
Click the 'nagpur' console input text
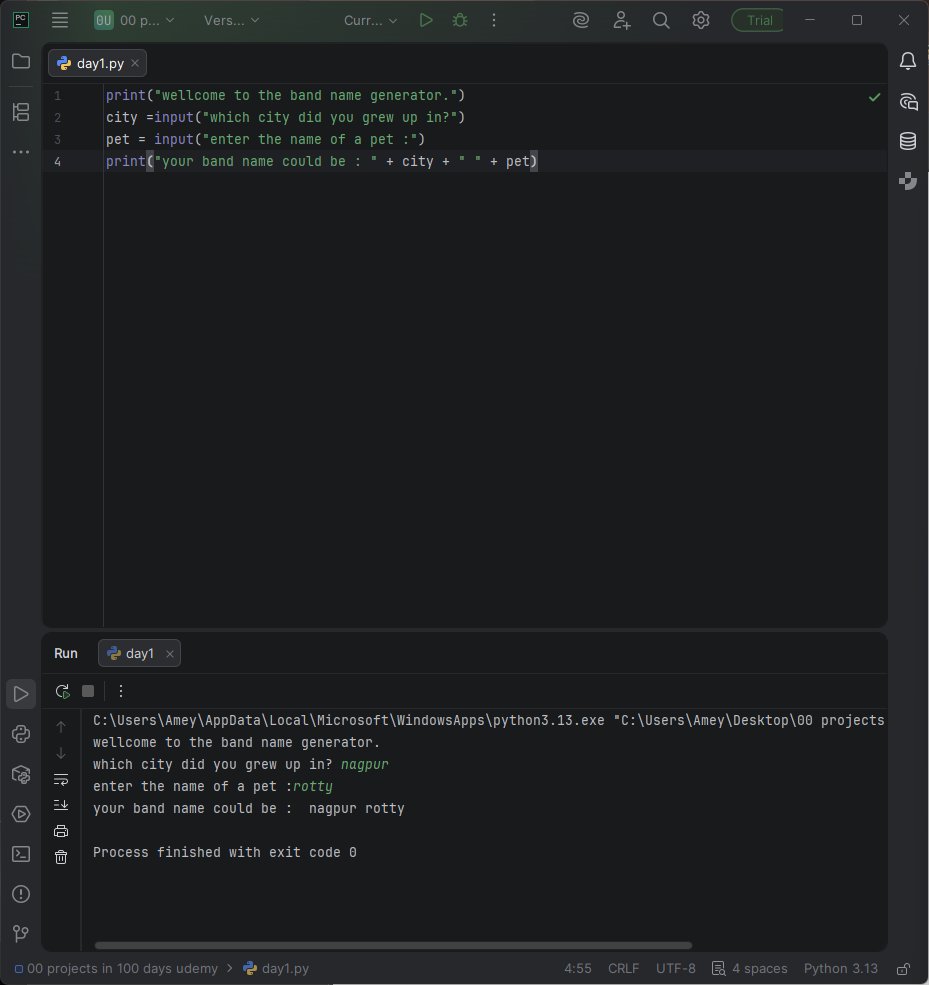point(364,765)
